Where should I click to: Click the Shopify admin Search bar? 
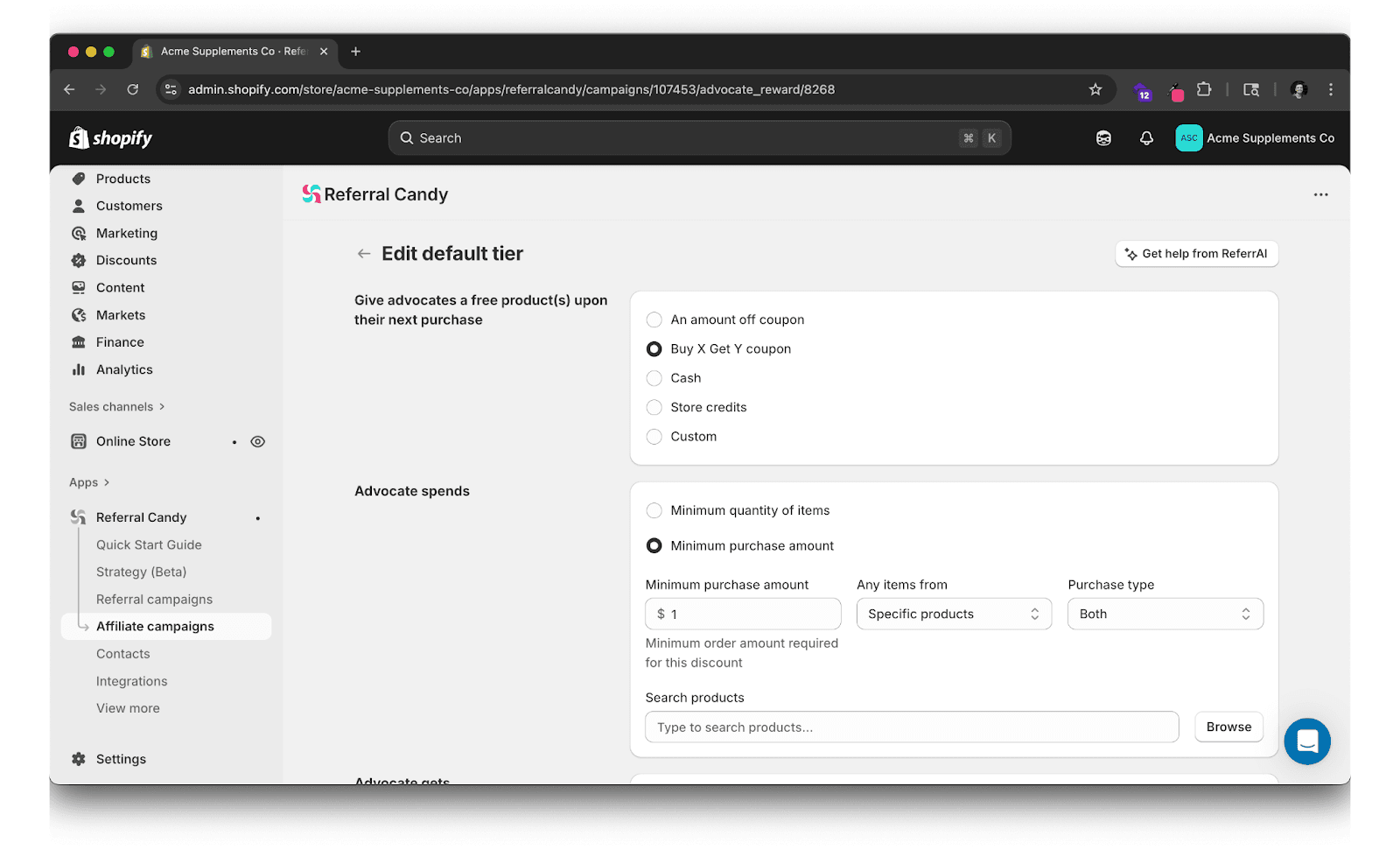click(x=699, y=138)
